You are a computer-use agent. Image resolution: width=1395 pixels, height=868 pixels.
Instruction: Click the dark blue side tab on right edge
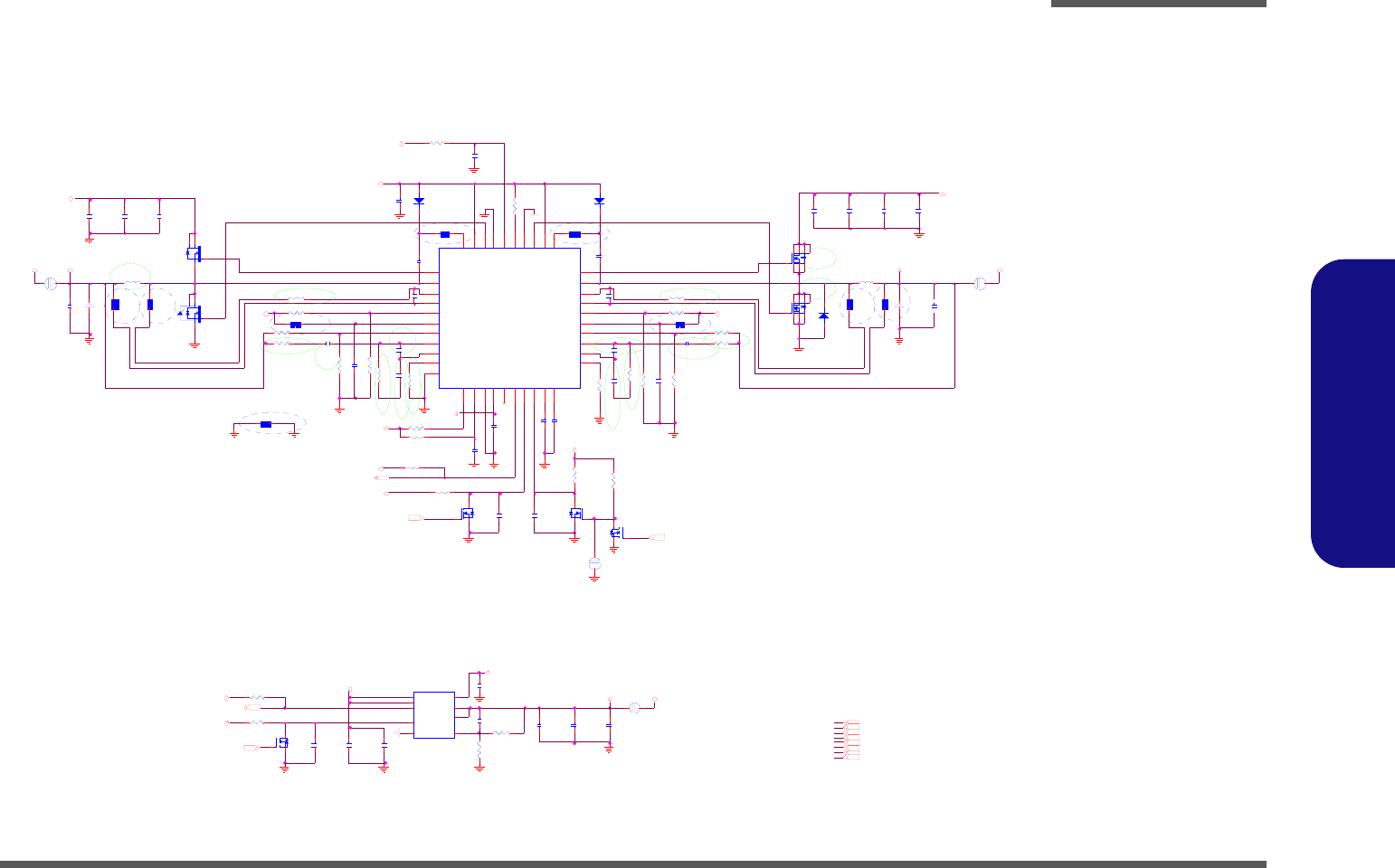pyautogui.click(x=1352, y=413)
